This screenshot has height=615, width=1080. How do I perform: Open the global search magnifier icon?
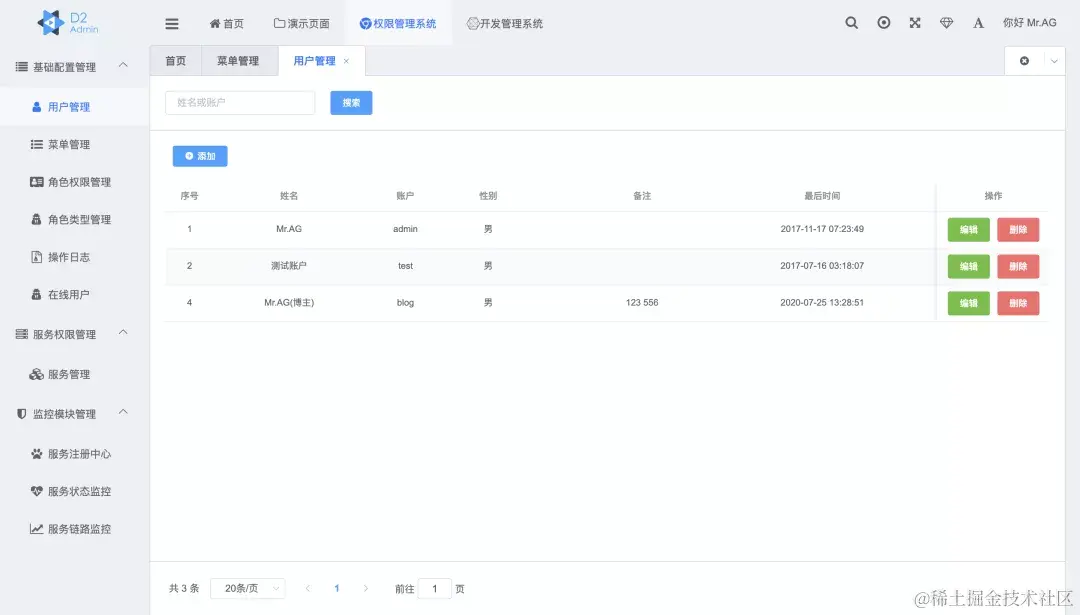851,22
